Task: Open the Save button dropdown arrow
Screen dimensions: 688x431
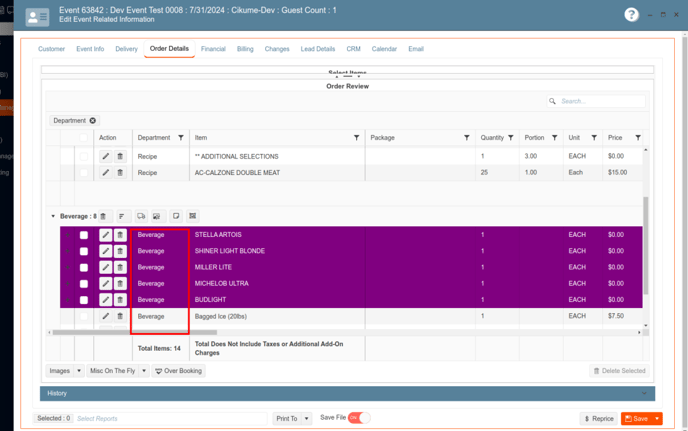Action: click(x=657, y=419)
